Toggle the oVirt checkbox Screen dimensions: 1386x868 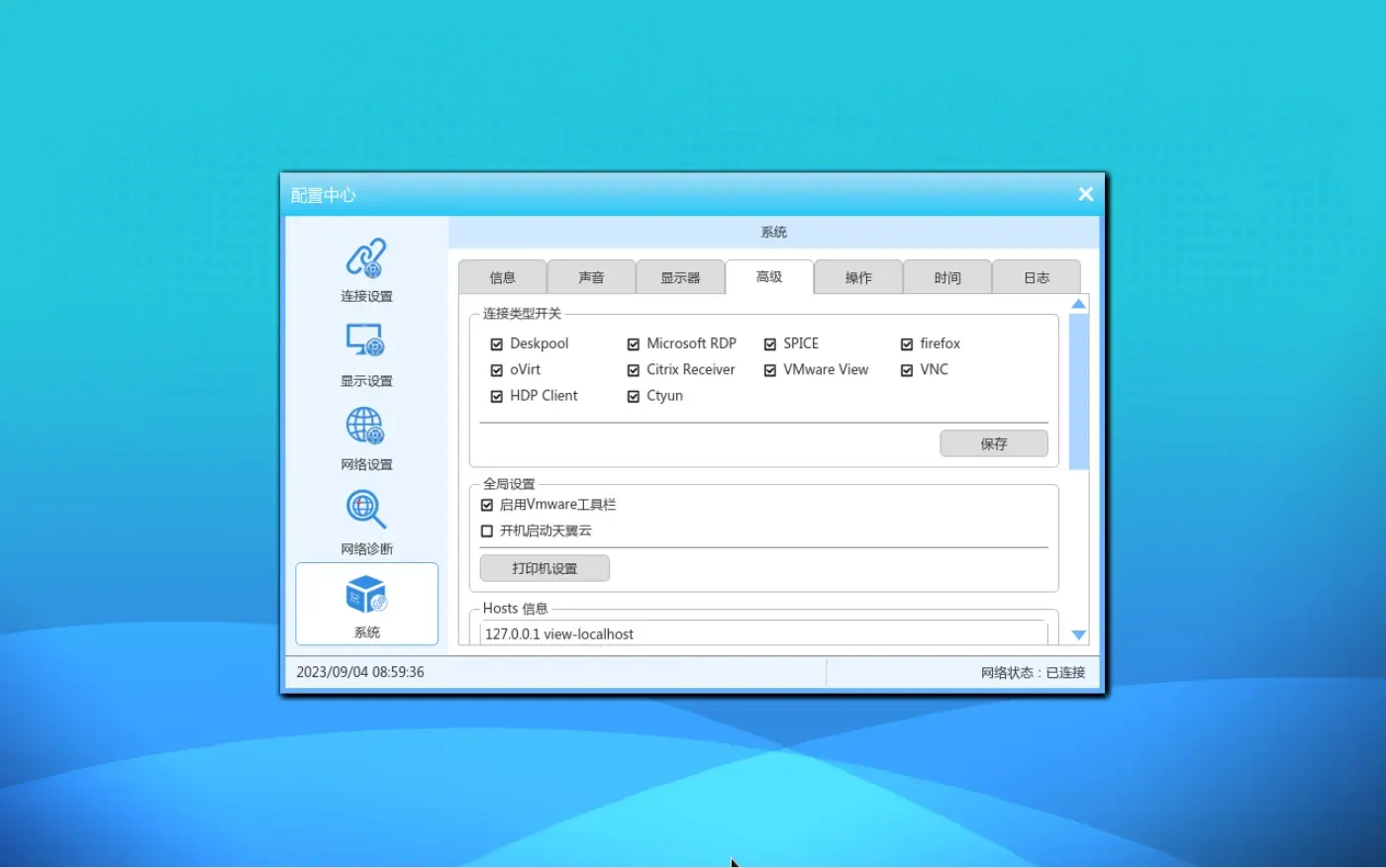(497, 370)
